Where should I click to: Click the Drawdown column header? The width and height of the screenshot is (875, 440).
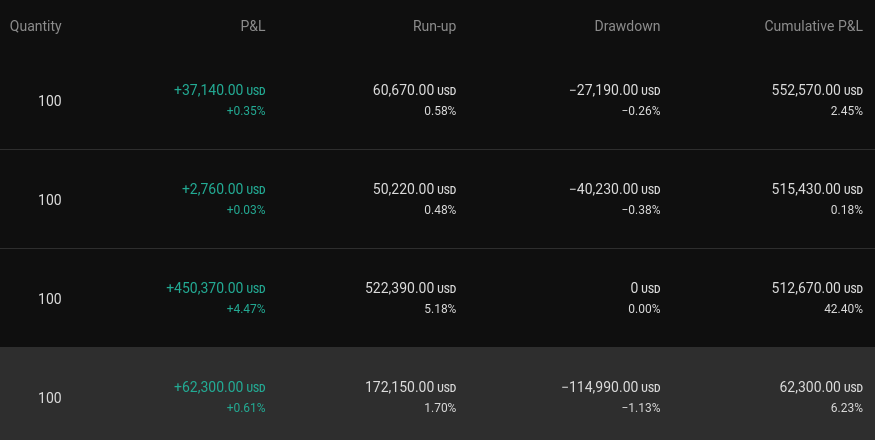pyautogui.click(x=627, y=26)
